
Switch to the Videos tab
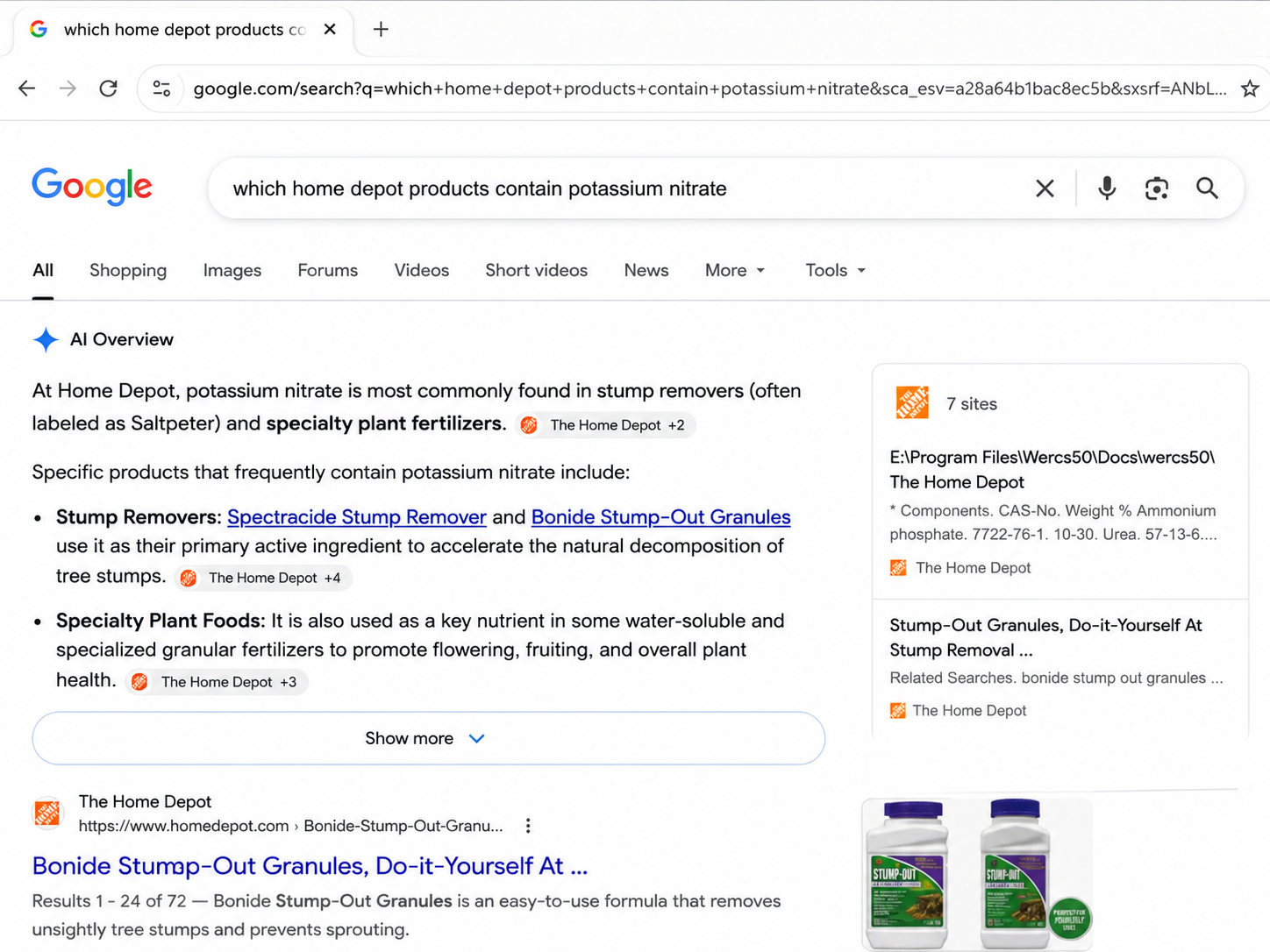pyautogui.click(x=422, y=270)
